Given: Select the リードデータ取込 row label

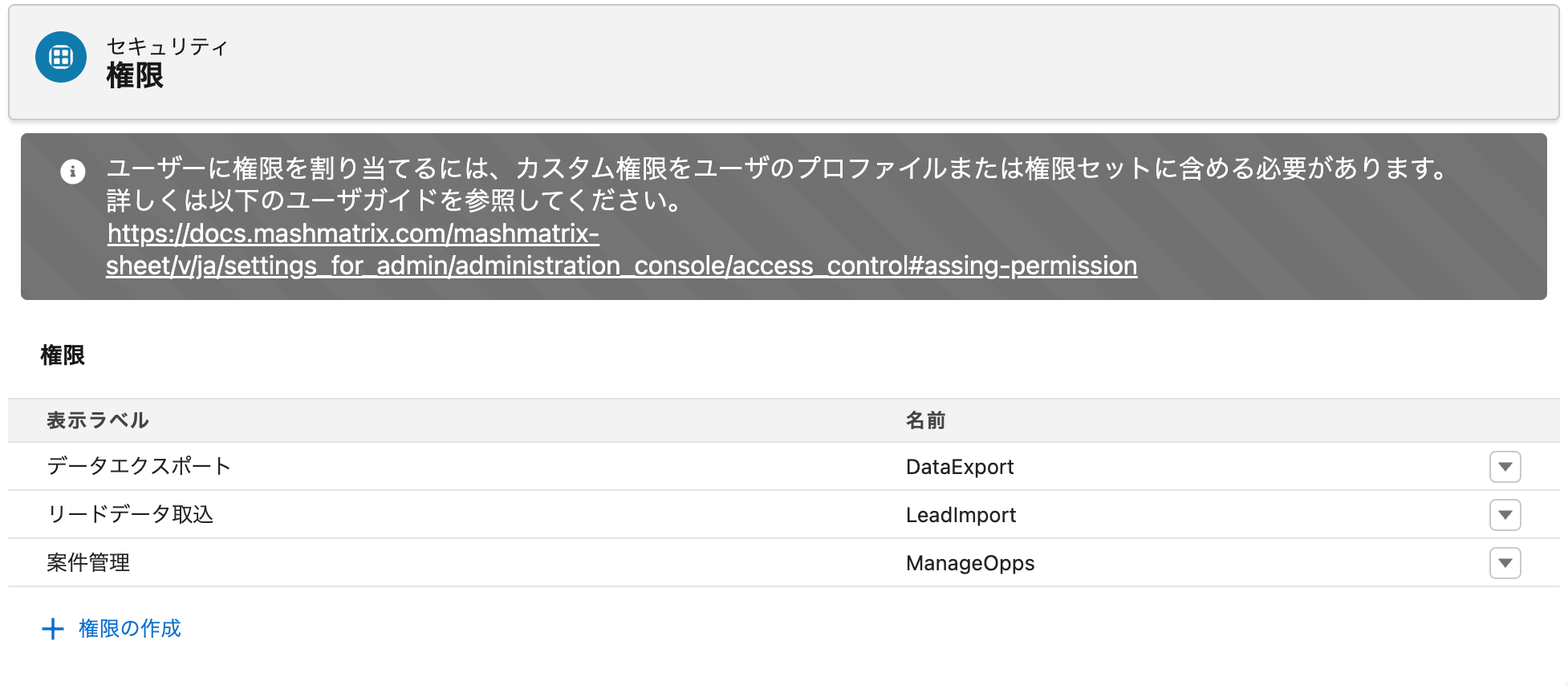Looking at the screenshot, I should pyautogui.click(x=130, y=514).
